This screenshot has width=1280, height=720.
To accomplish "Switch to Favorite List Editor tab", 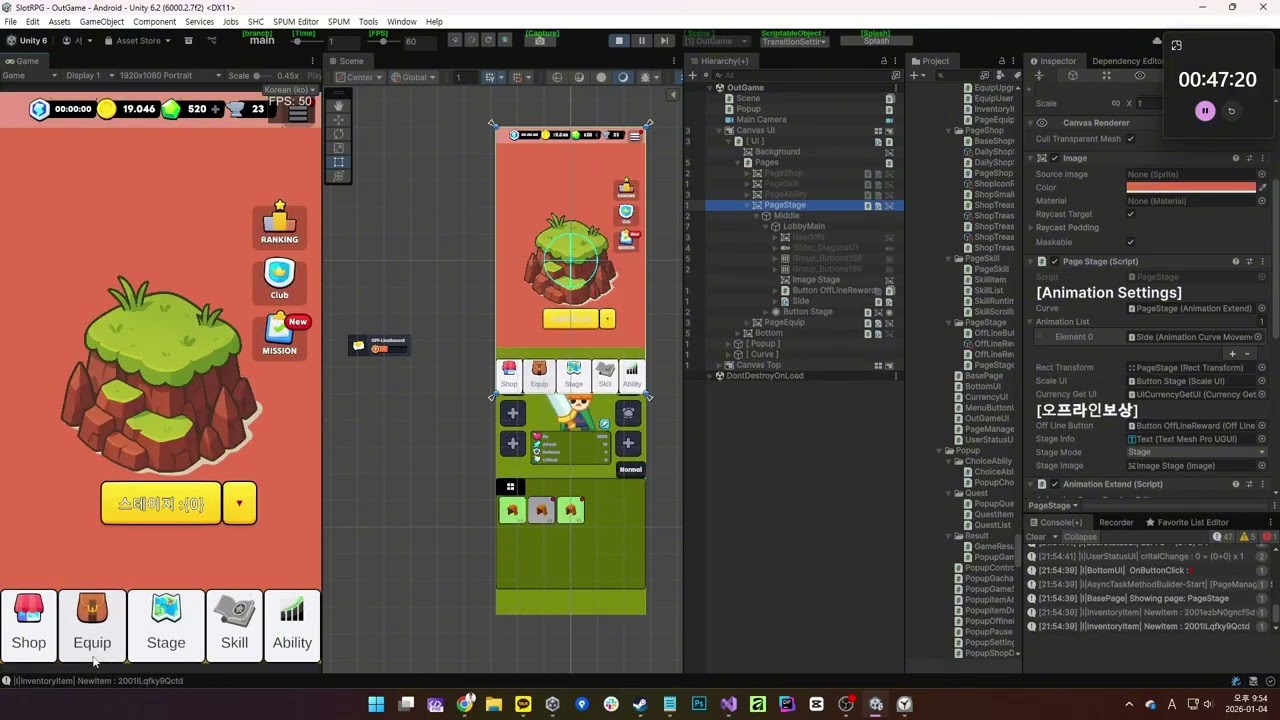I will pyautogui.click(x=1187, y=522).
